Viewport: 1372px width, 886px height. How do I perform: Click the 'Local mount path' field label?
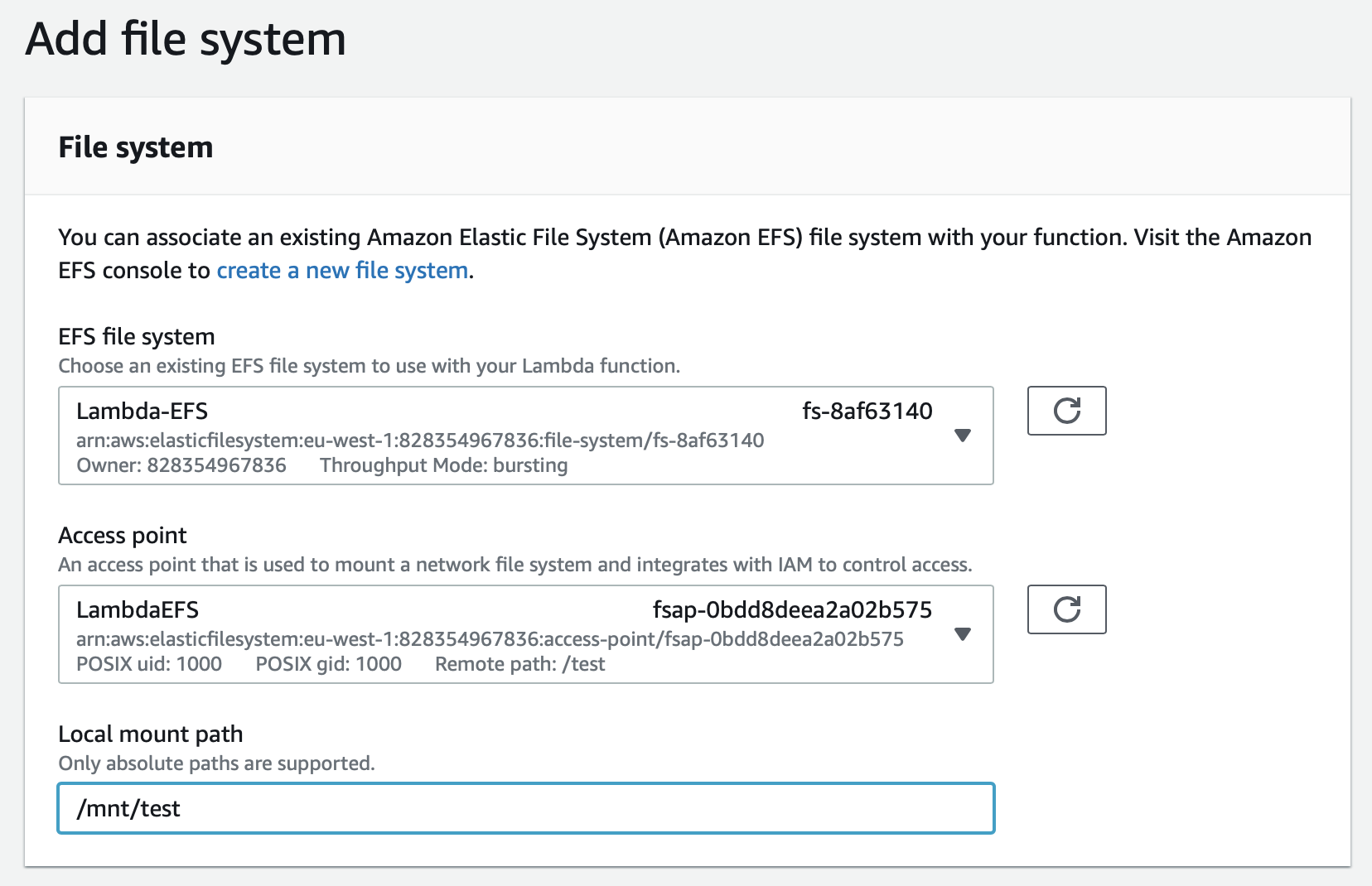(x=151, y=734)
